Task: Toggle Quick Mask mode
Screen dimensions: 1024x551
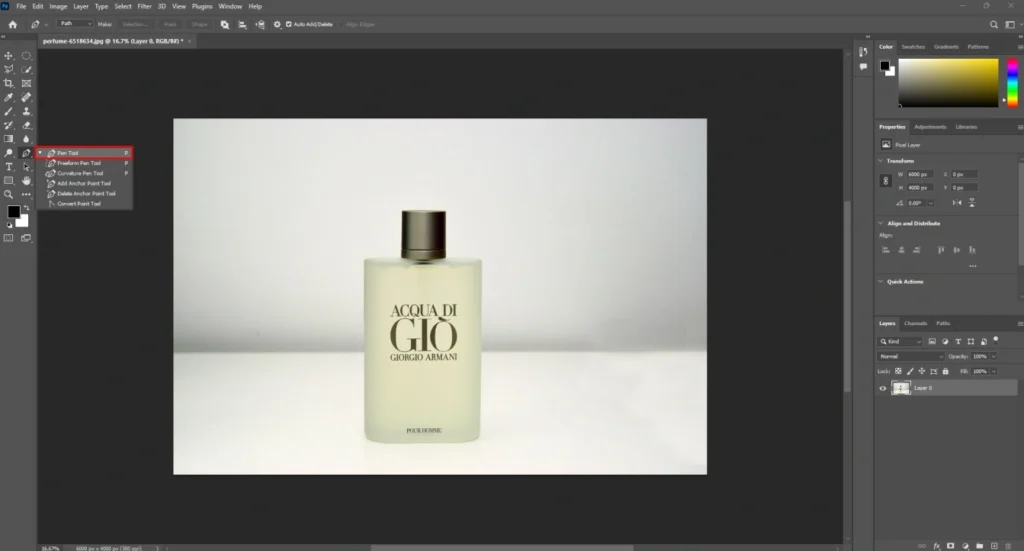Action: [8, 238]
